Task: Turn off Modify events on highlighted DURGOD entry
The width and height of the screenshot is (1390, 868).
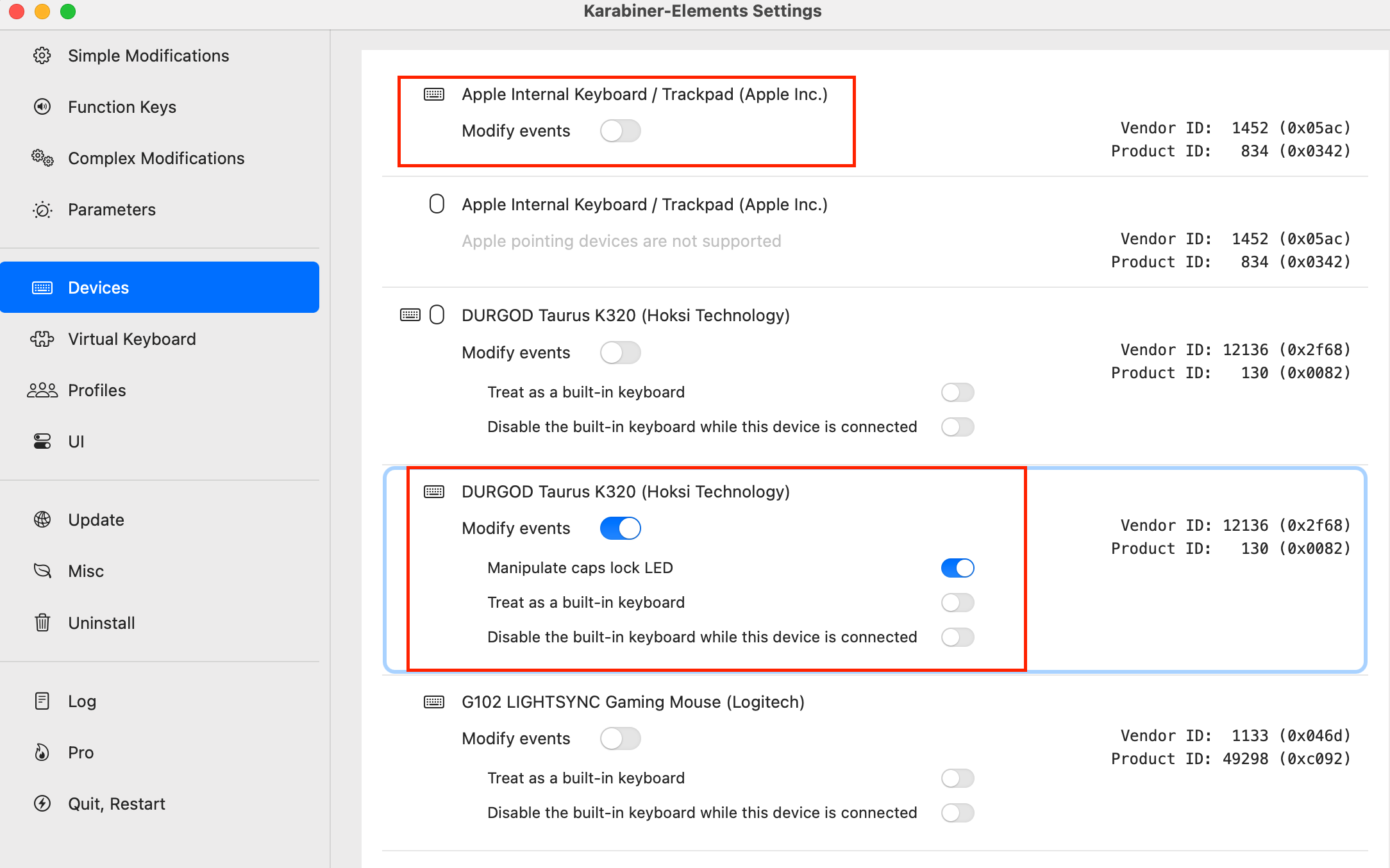Action: click(620, 528)
